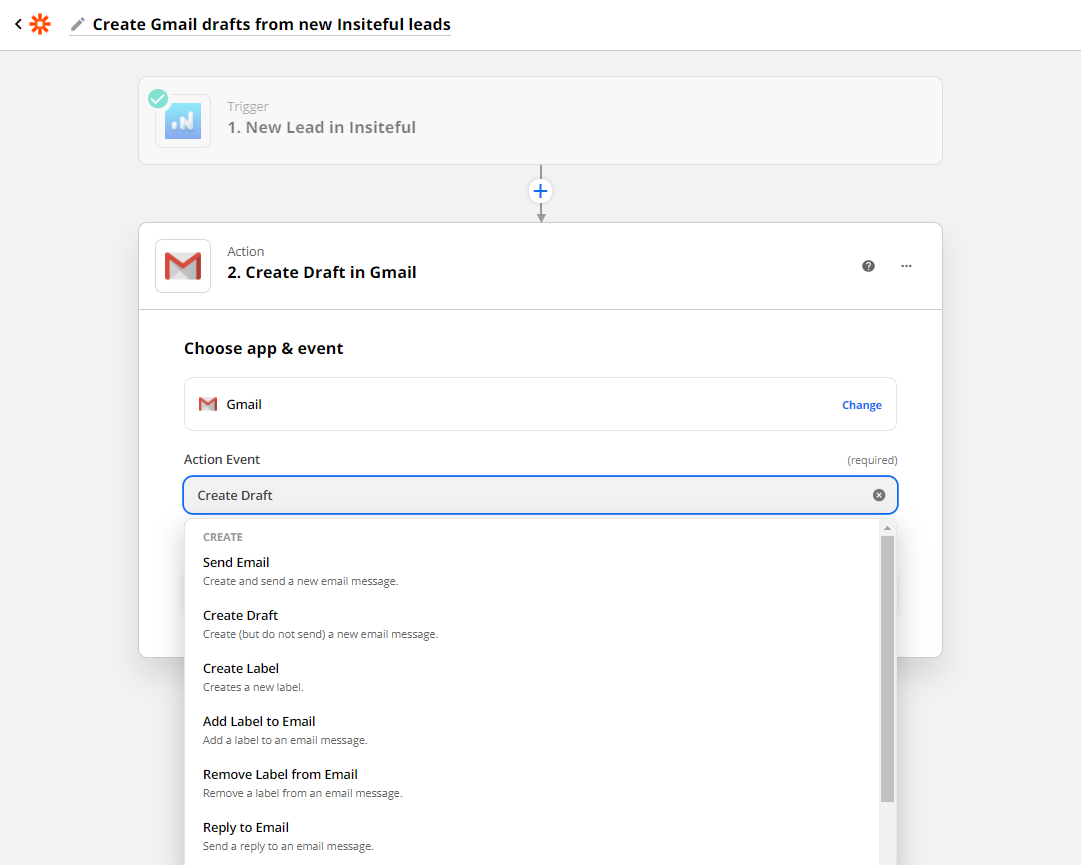This screenshot has height=865, width=1081.
Task: Click the green checkmark on the trigger step
Action: coord(157,98)
